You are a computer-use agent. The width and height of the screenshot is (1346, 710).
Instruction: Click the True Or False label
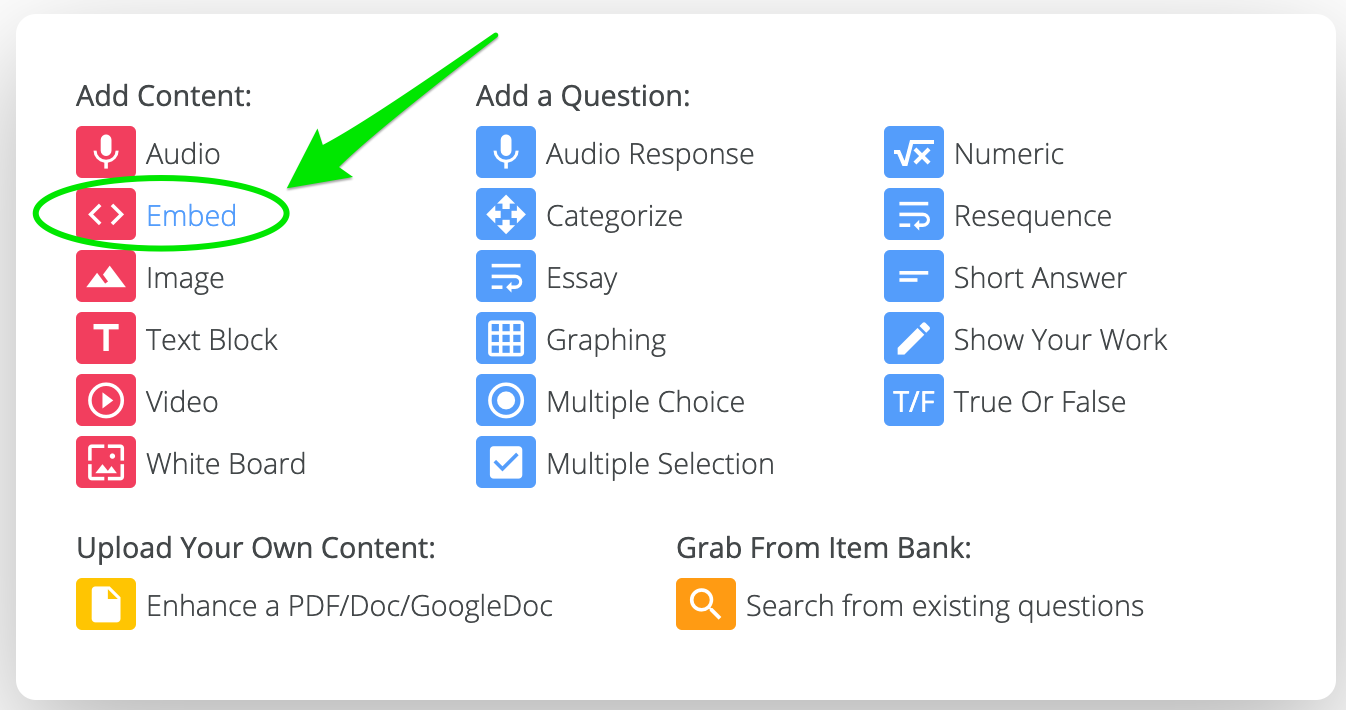(x=1039, y=402)
